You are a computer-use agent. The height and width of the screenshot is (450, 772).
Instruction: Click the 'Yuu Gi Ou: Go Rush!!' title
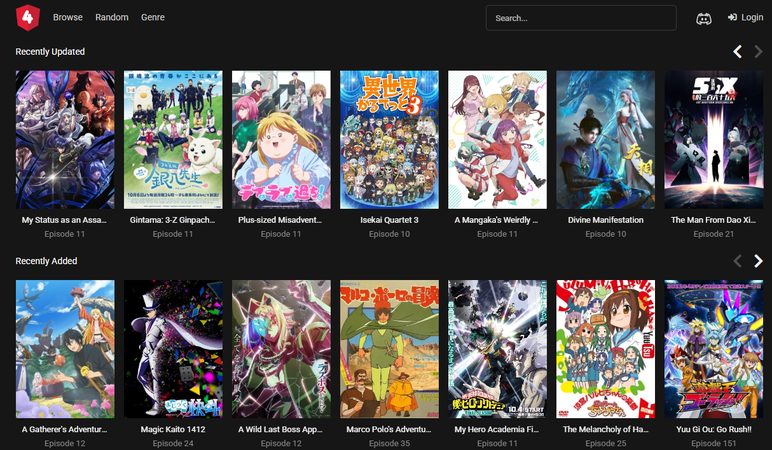coord(714,429)
